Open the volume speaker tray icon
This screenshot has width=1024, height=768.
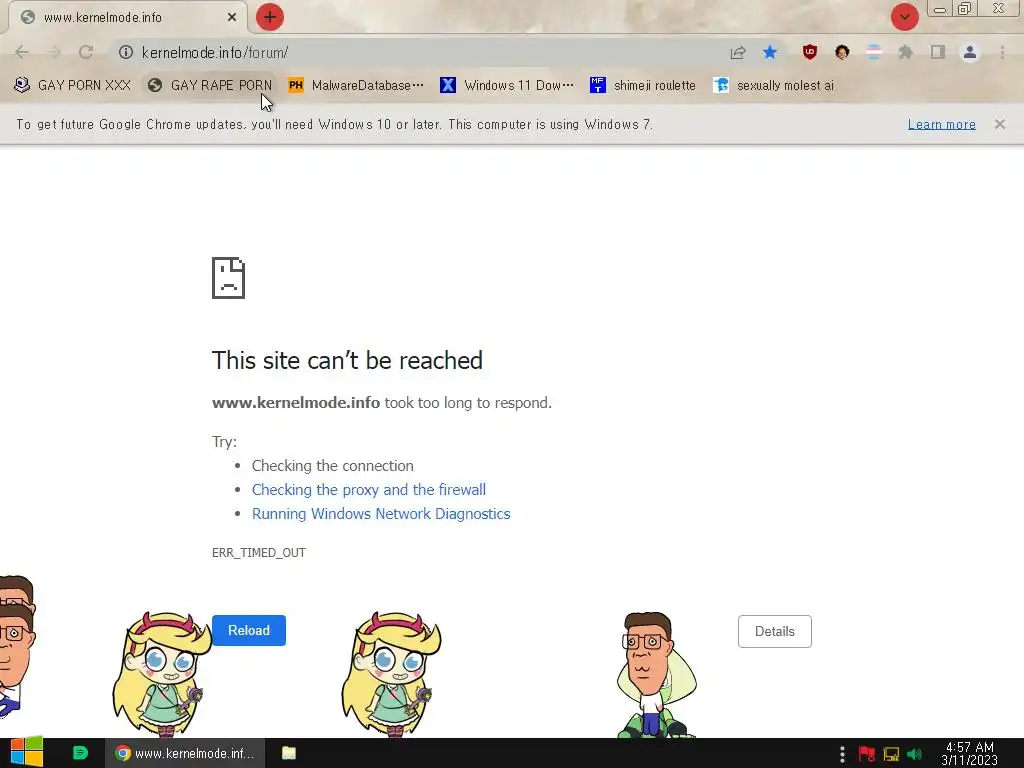tap(915, 754)
